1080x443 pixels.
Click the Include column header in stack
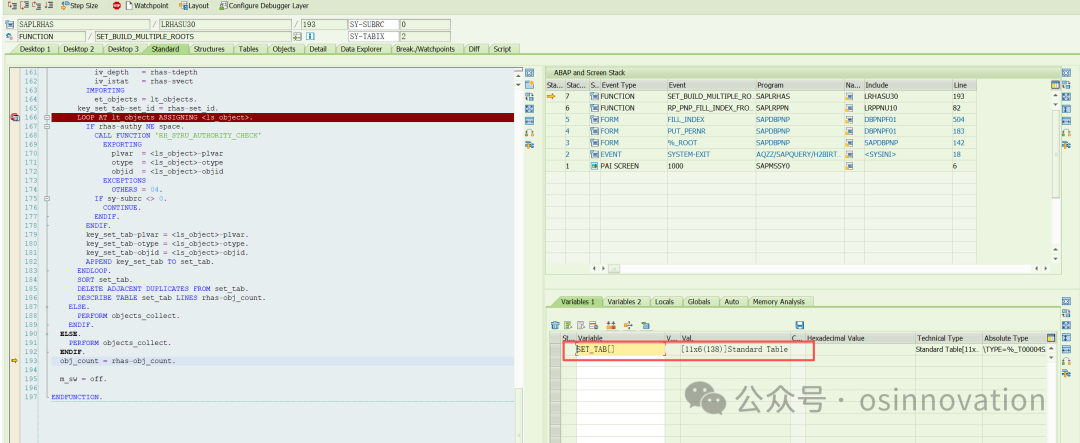907,85
